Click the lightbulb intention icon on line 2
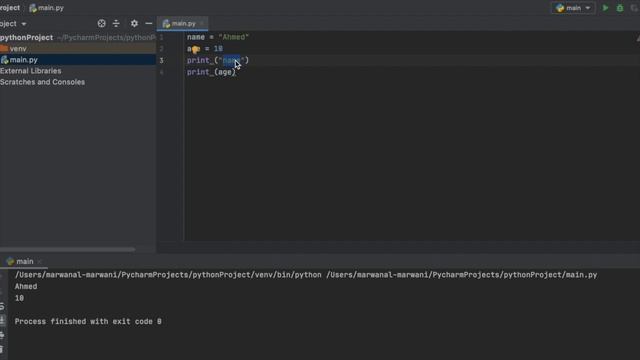 (x=196, y=49)
